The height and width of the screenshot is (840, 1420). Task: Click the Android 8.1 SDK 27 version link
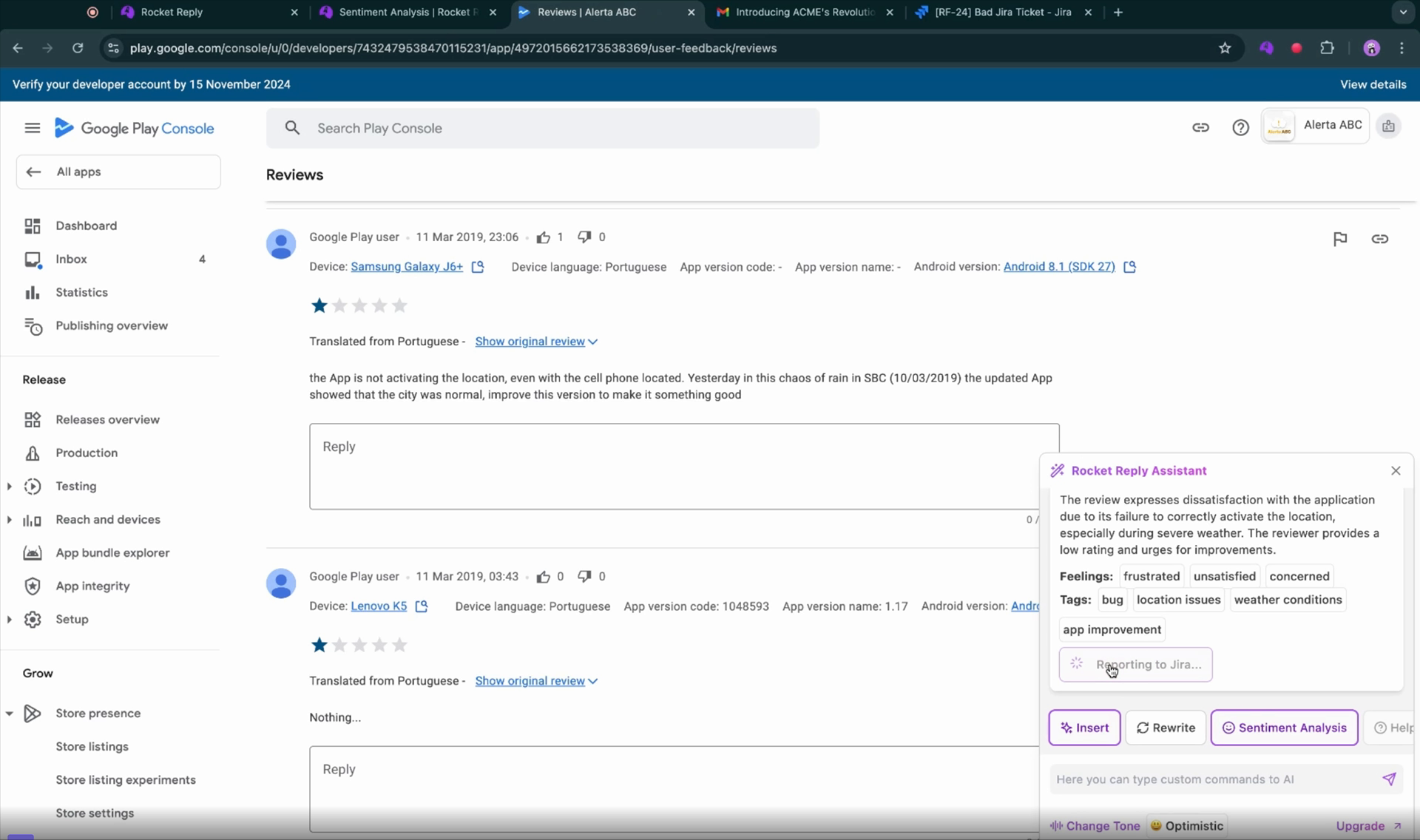click(1058, 266)
